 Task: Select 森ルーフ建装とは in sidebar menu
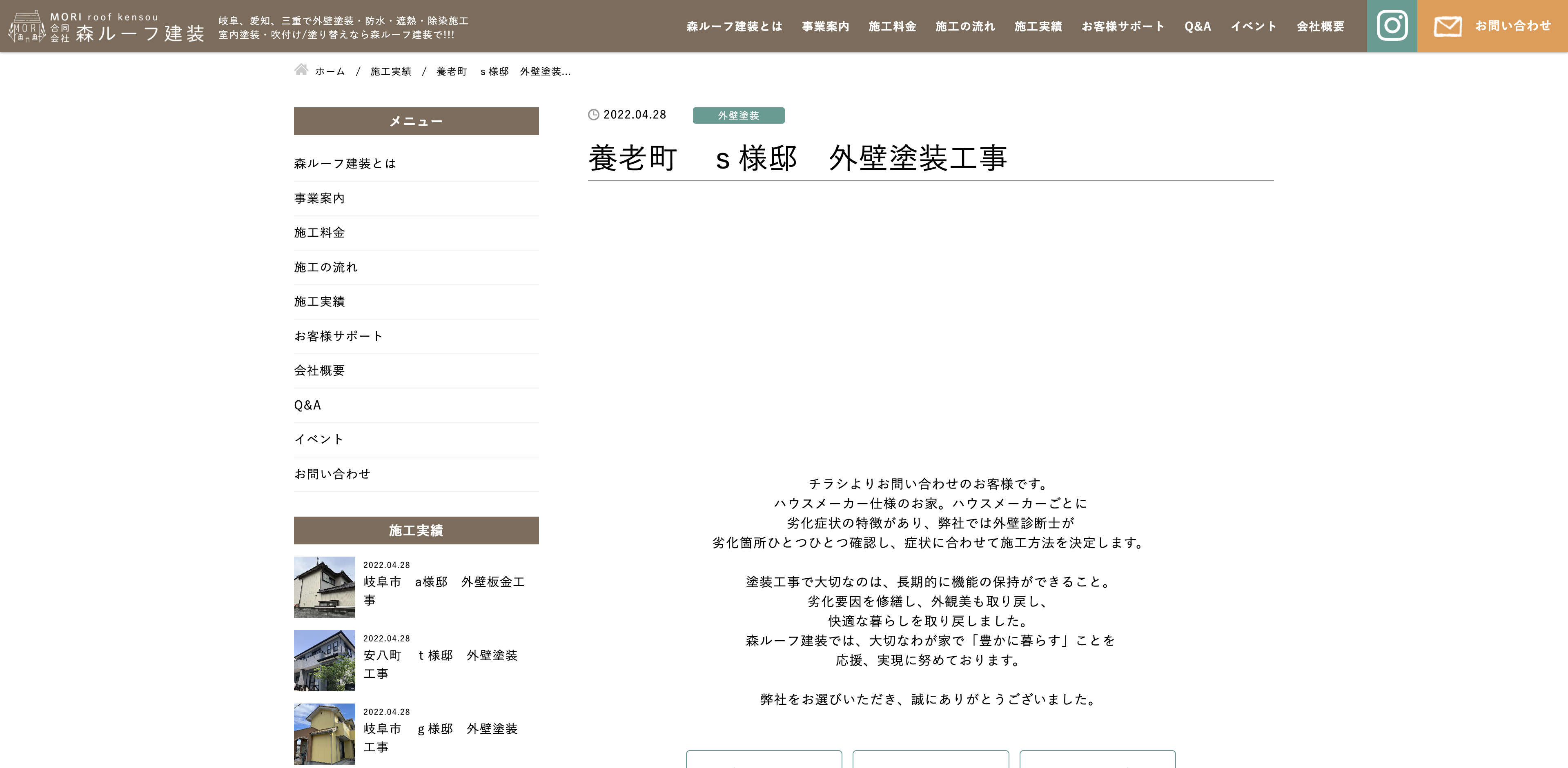point(416,164)
